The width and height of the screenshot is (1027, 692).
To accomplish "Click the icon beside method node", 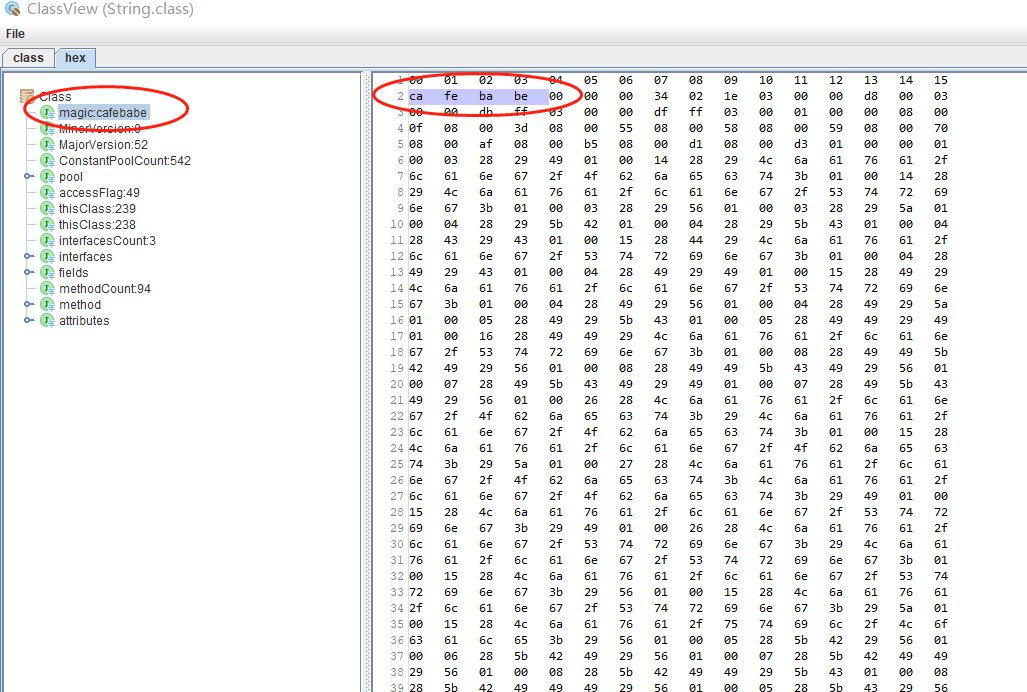I will (x=47, y=304).
